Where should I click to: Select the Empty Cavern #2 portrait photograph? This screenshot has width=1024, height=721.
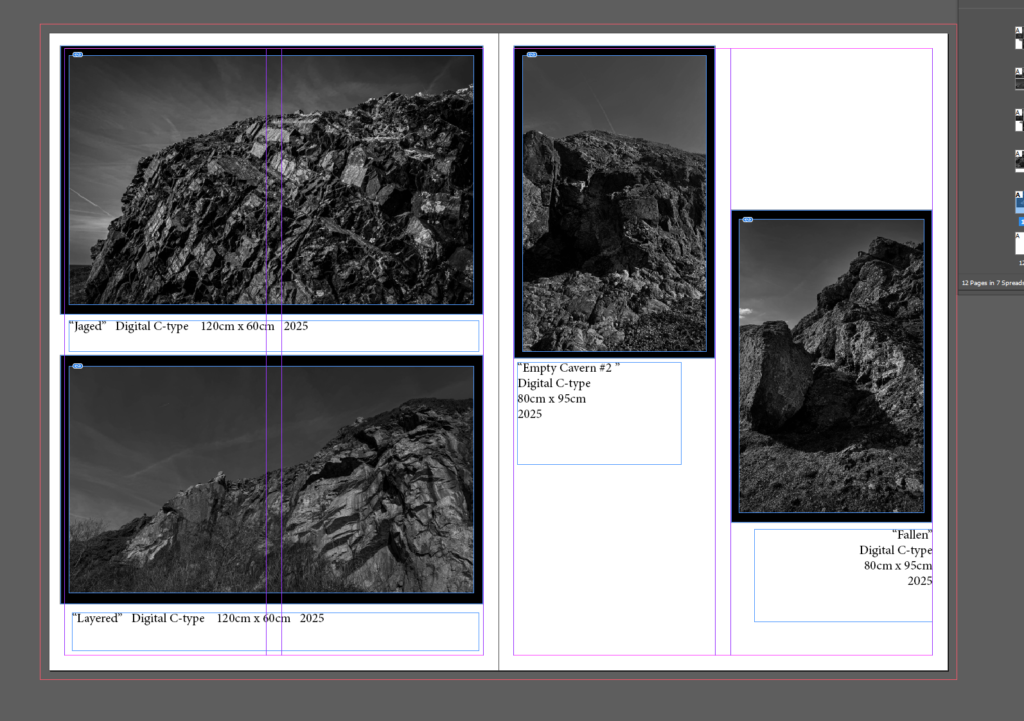click(x=615, y=202)
